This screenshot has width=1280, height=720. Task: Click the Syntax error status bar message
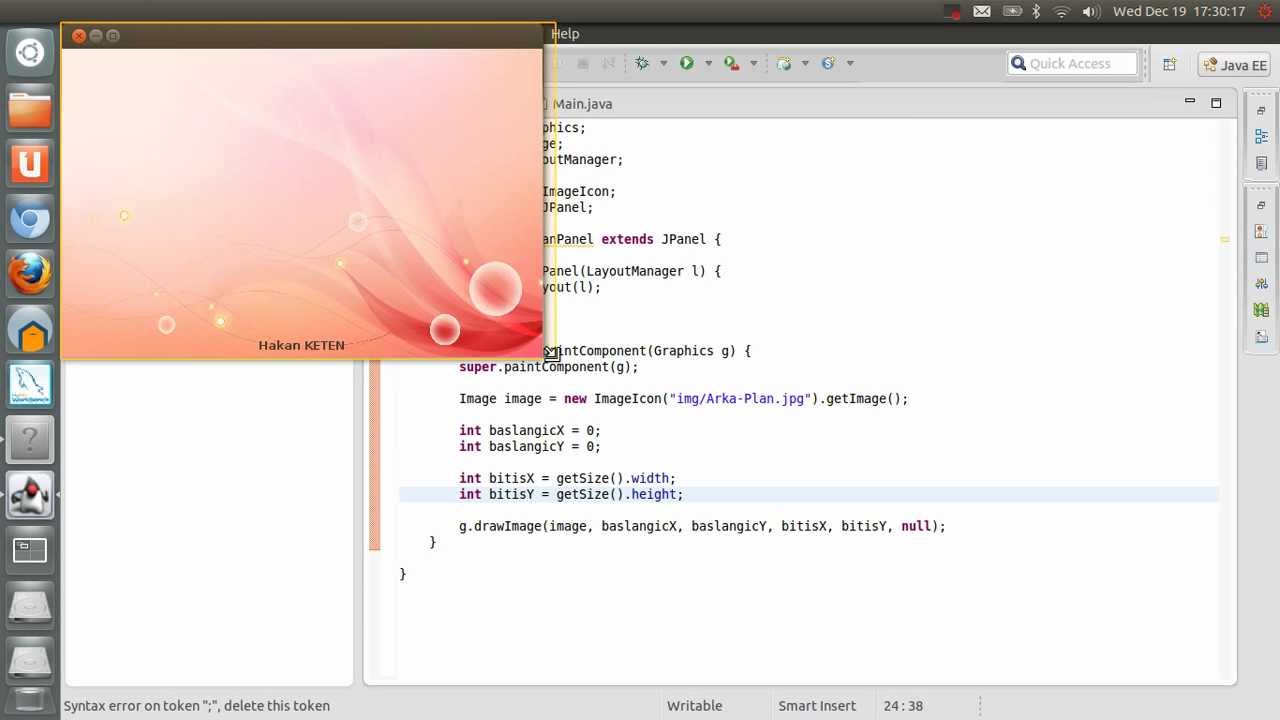(197, 705)
